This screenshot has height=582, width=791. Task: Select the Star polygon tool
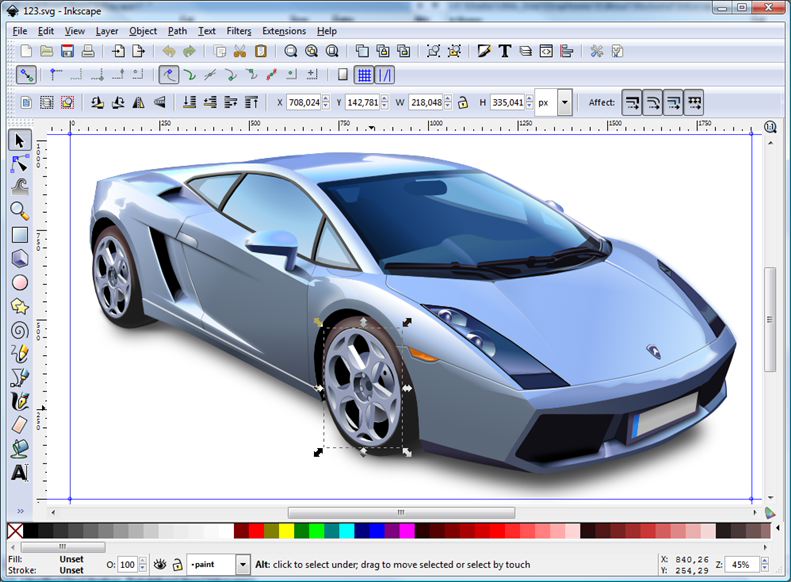pos(20,306)
